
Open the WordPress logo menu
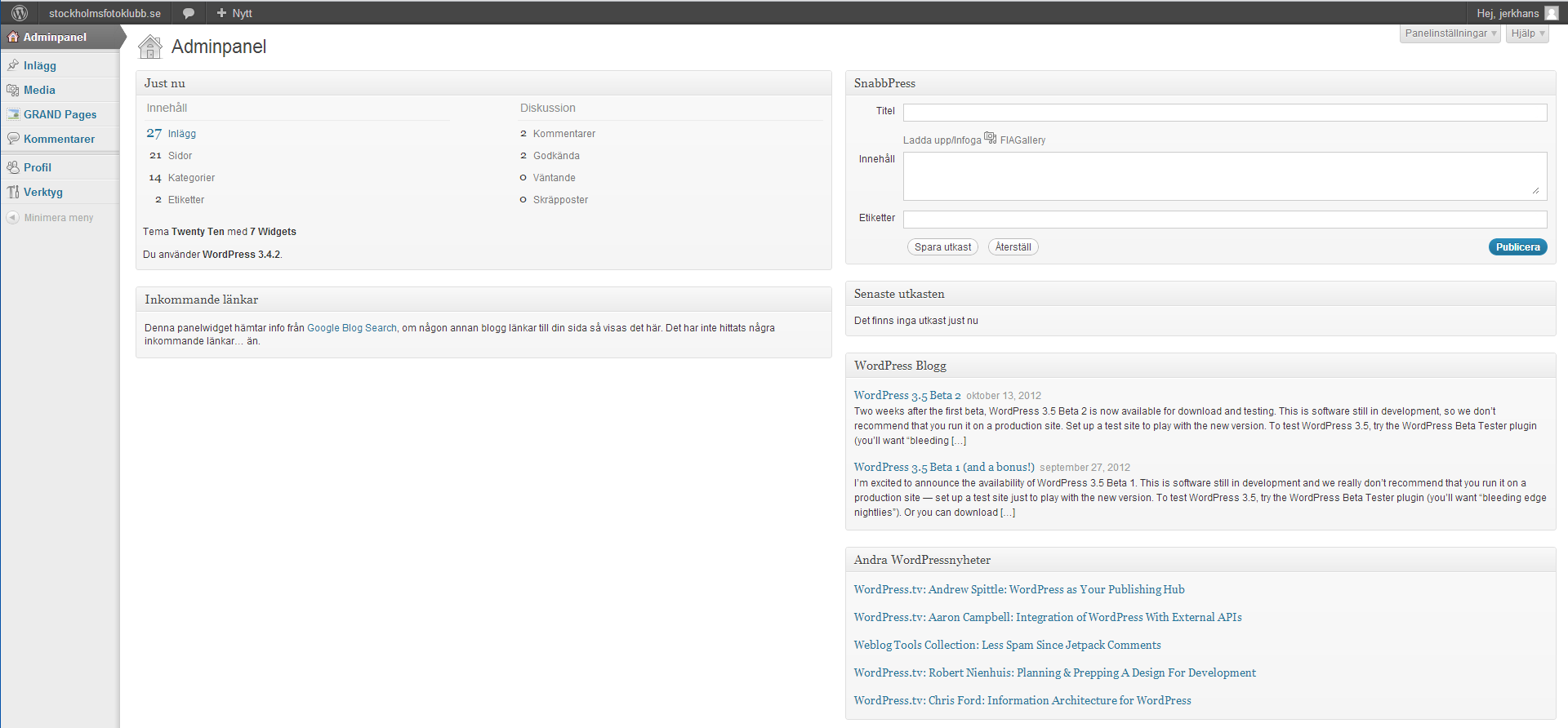click(x=20, y=13)
